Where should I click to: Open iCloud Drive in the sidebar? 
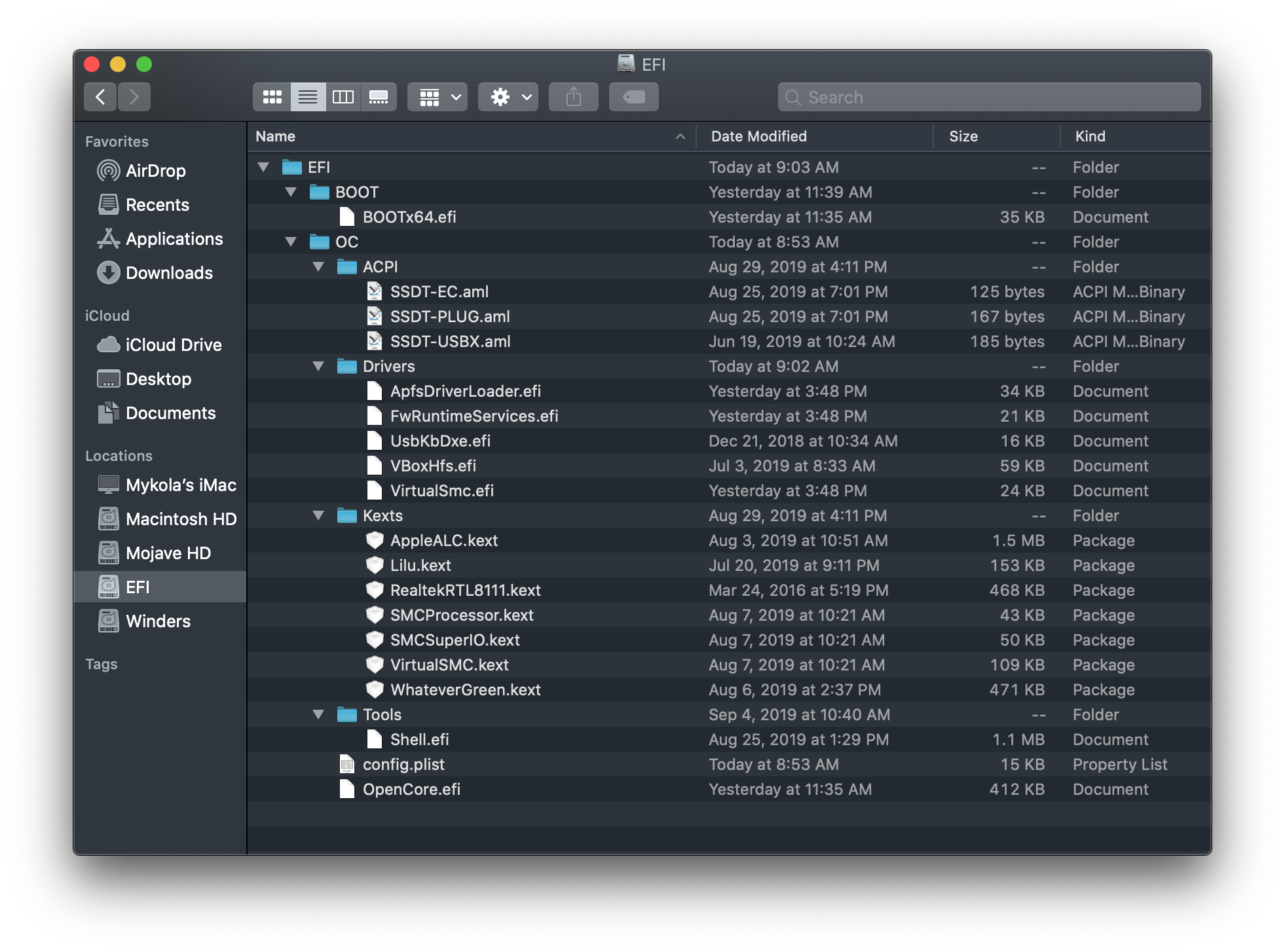pos(160,345)
